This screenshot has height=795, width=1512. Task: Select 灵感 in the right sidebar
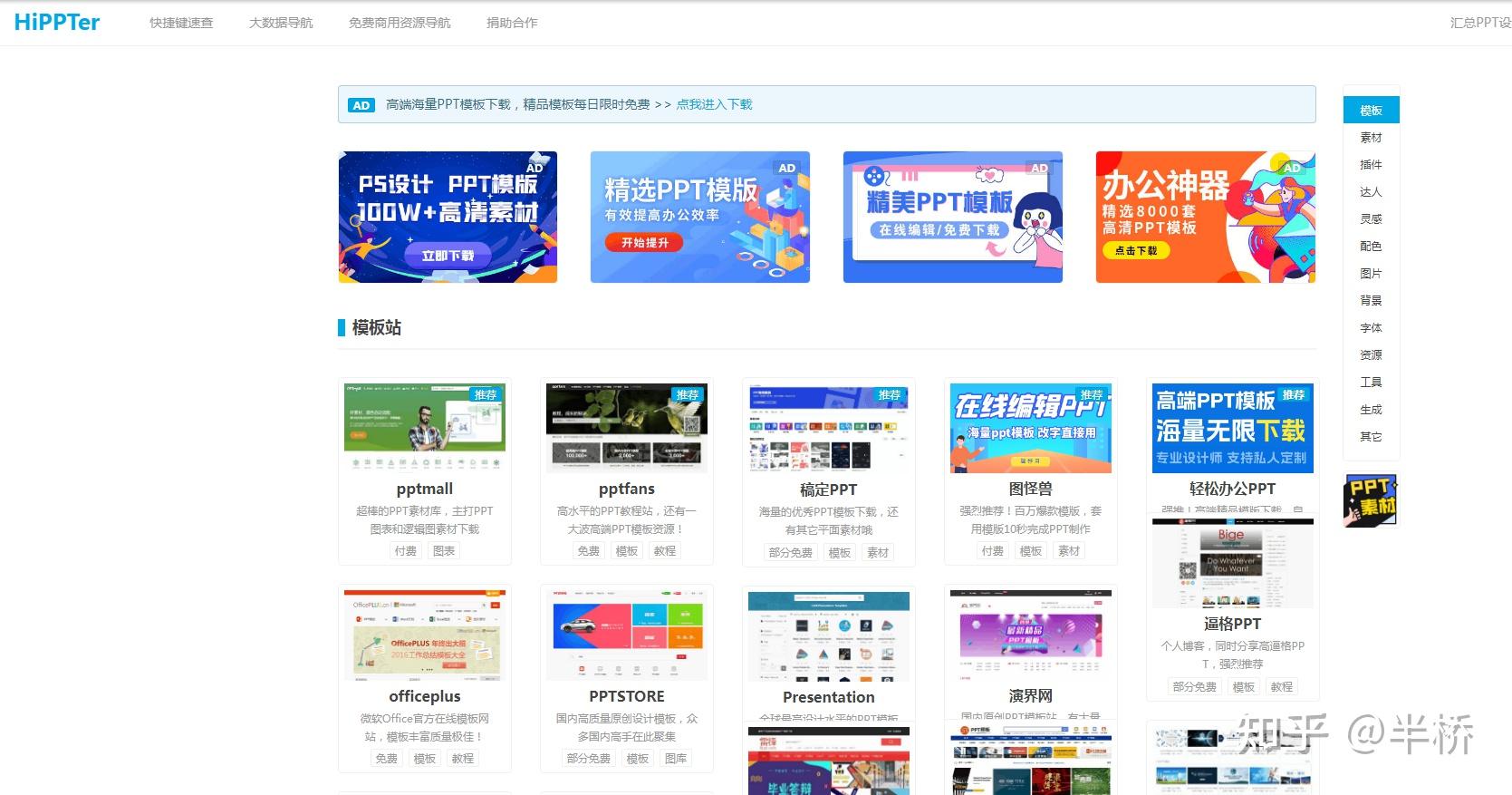(x=1371, y=219)
